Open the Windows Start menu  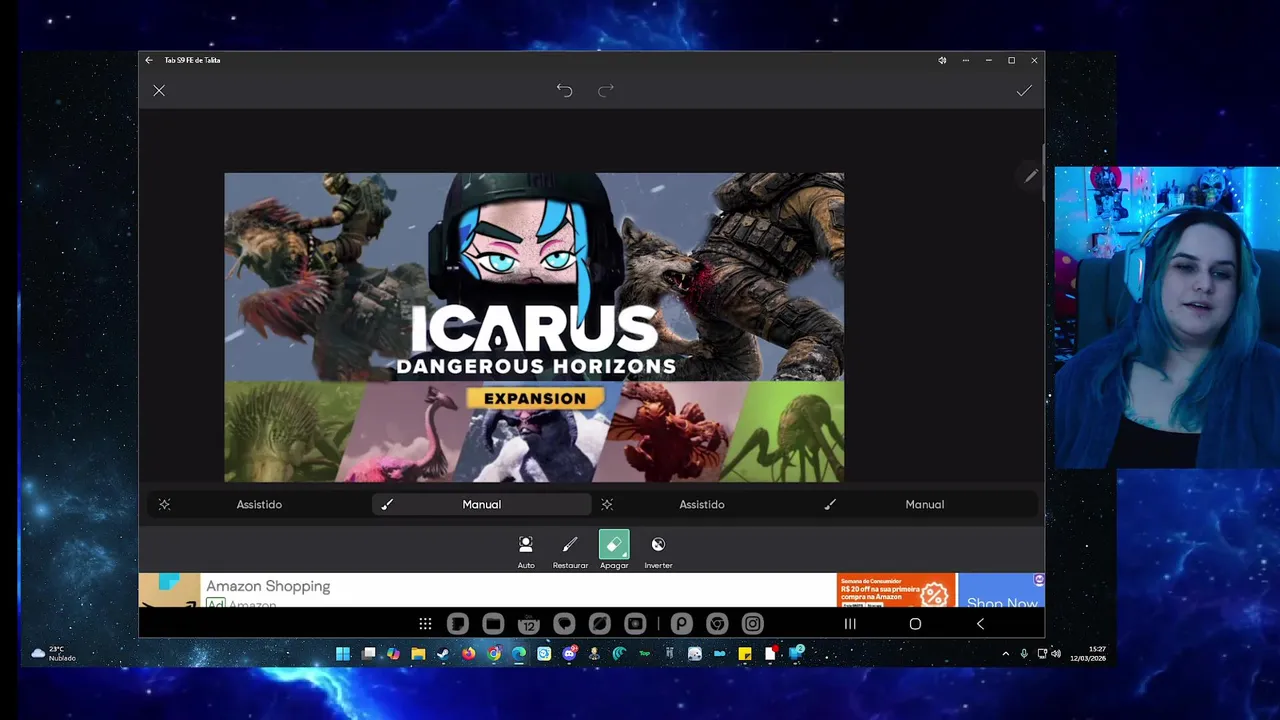tap(343, 654)
